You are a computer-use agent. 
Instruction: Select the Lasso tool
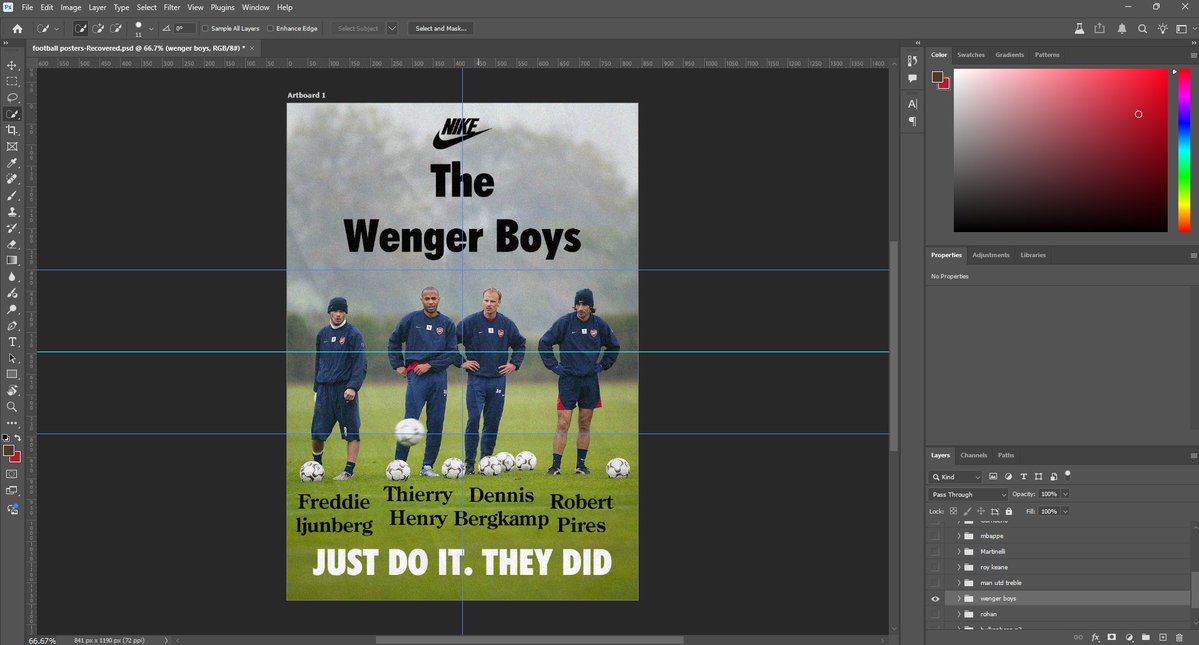coord(11,98)
